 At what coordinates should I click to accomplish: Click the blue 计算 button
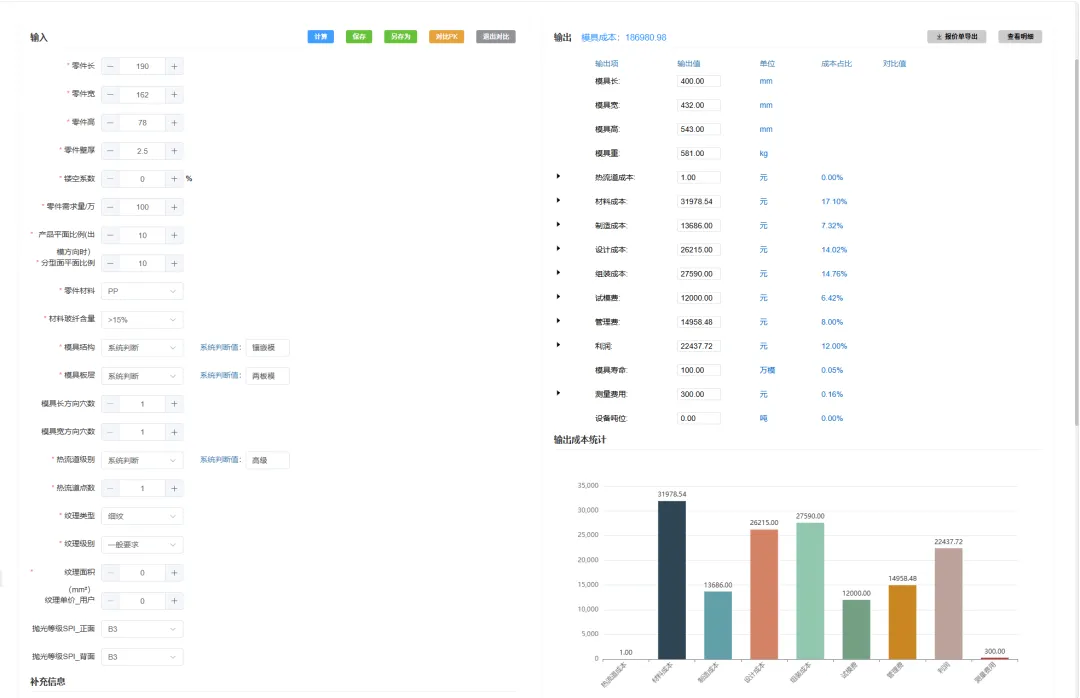point(321,37)
